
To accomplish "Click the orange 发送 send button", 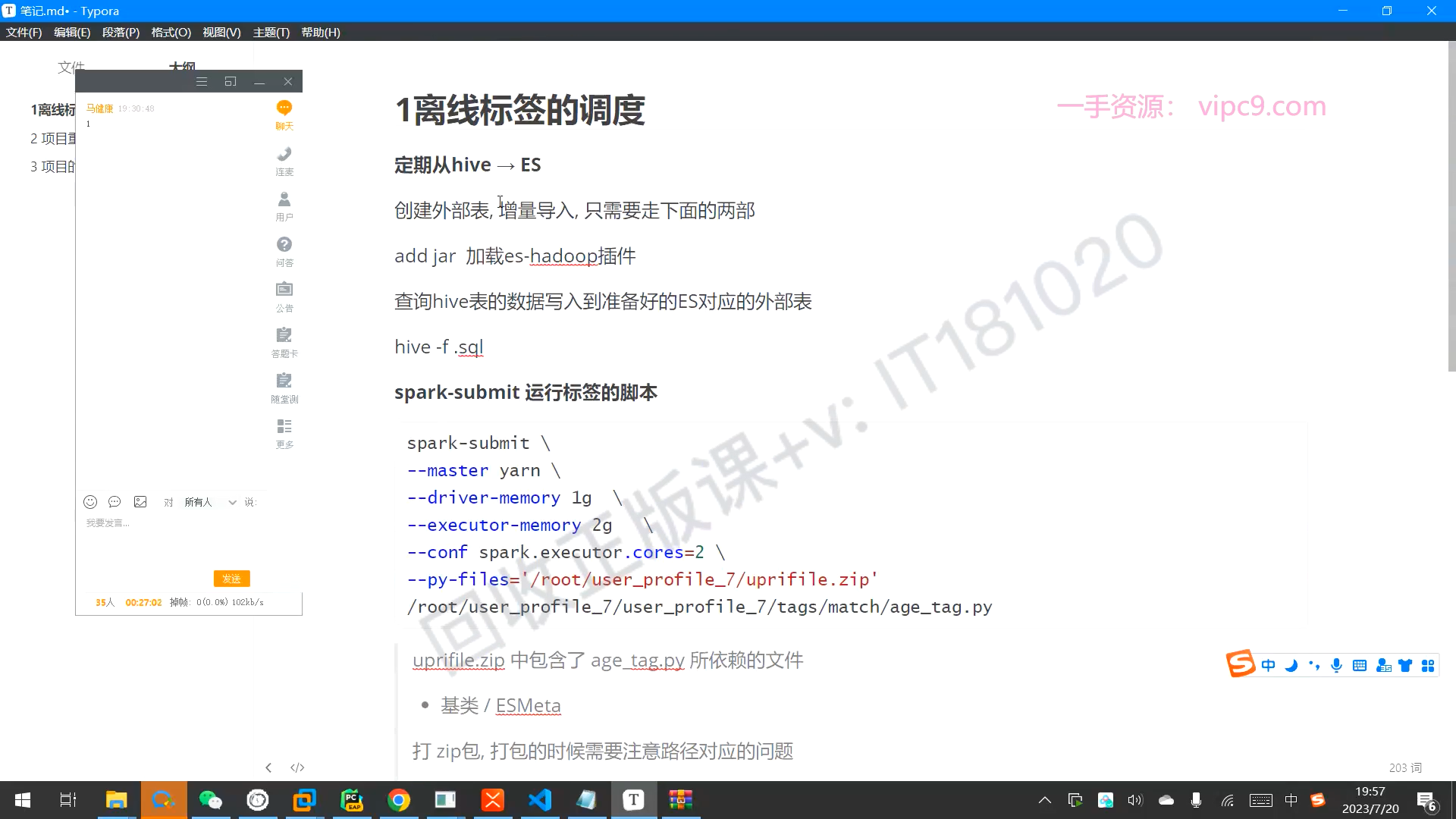I will (231, 579).
